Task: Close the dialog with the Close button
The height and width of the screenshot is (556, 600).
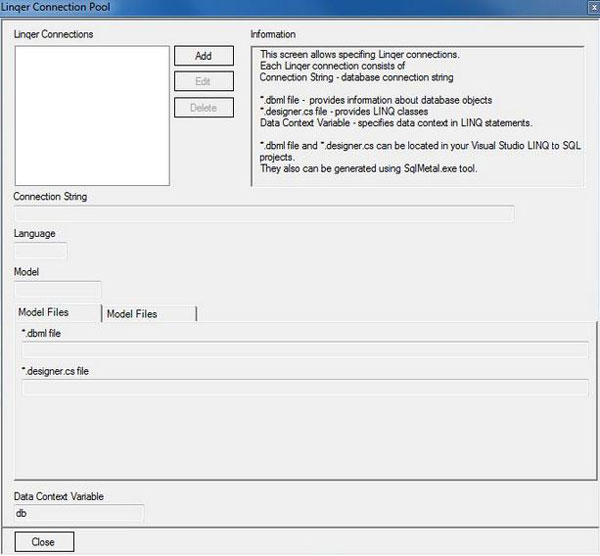Action: (43, 542)
